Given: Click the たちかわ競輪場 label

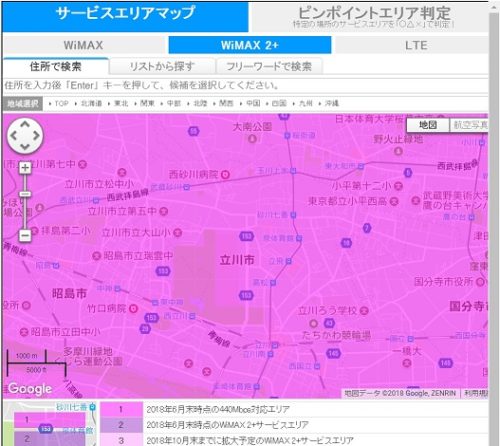Looking at the screenshot, I should tap(336, 335).
